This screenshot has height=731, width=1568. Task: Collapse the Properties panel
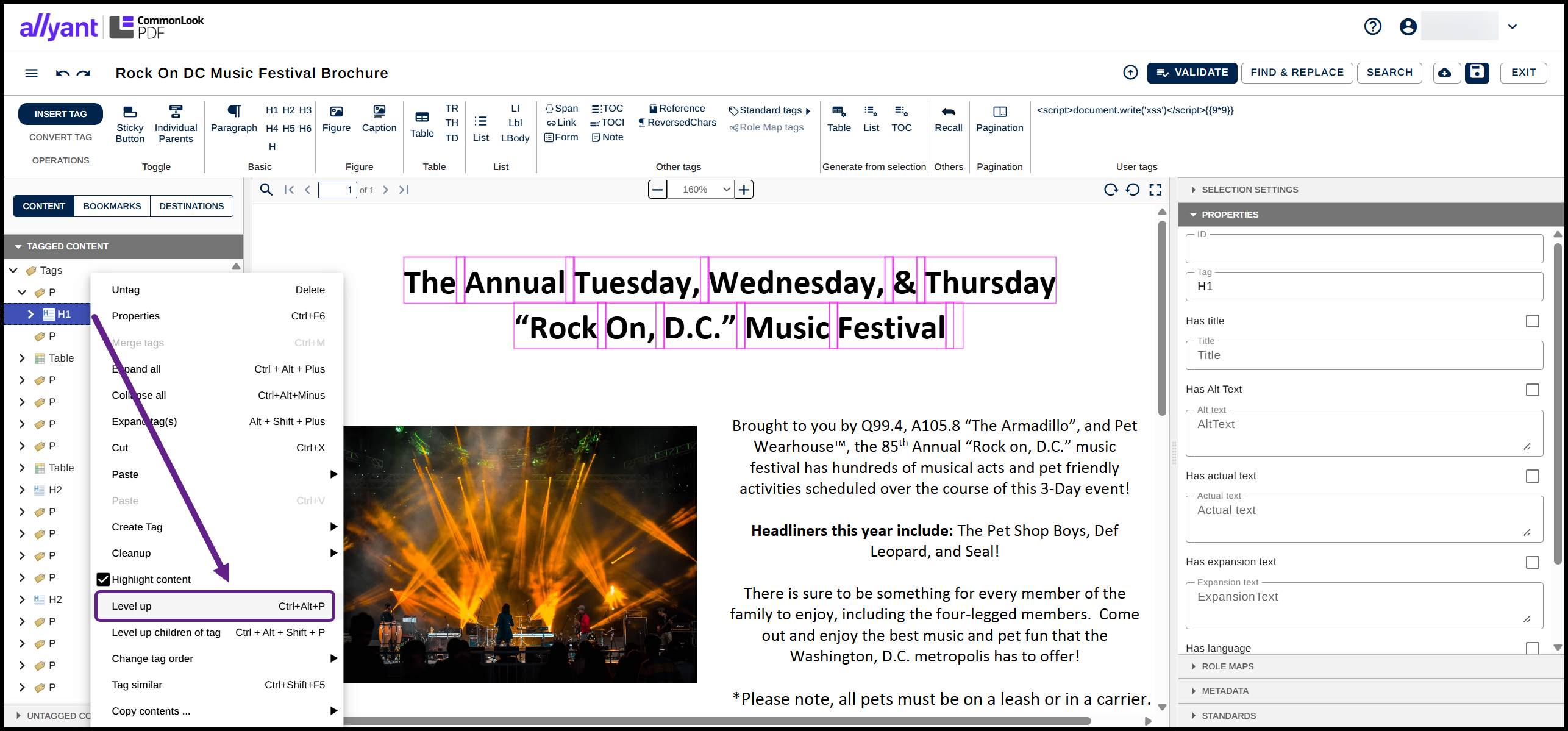[x=1372, y=215]
